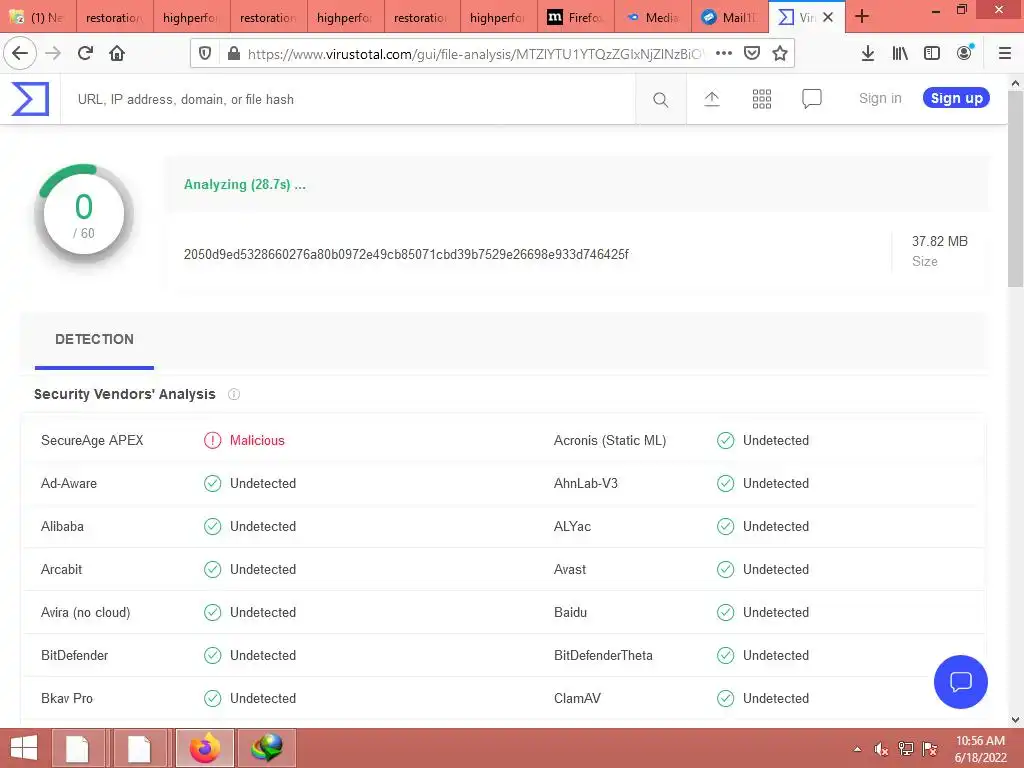Click the VirusTotal logo icon
Image resolution: width=1024 pixels, height=768 pixels.
tap(30, 99)
